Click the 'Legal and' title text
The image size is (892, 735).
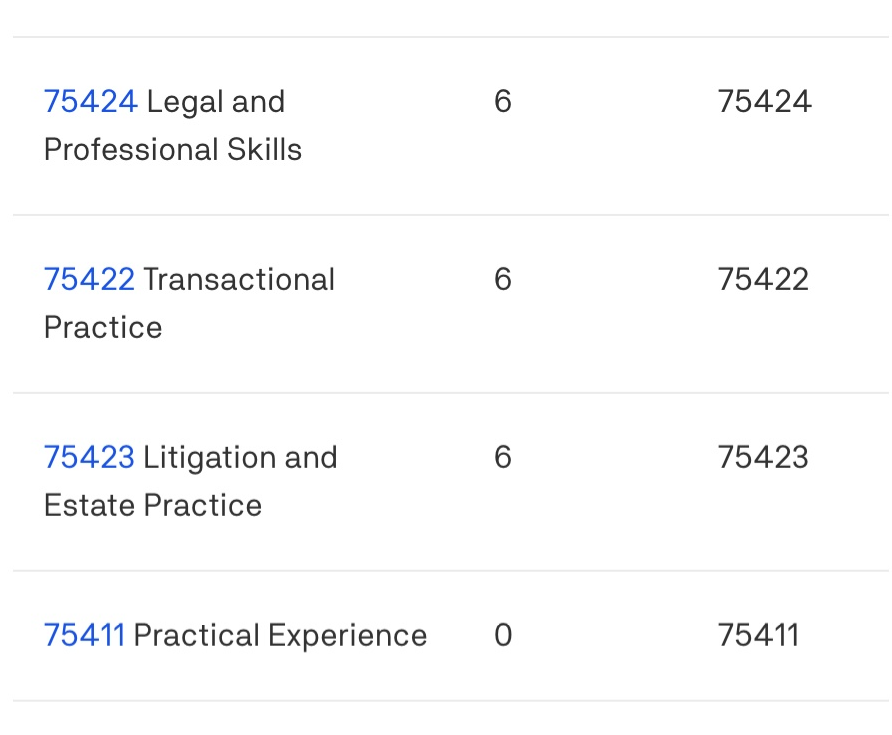(x=216, y=102)
